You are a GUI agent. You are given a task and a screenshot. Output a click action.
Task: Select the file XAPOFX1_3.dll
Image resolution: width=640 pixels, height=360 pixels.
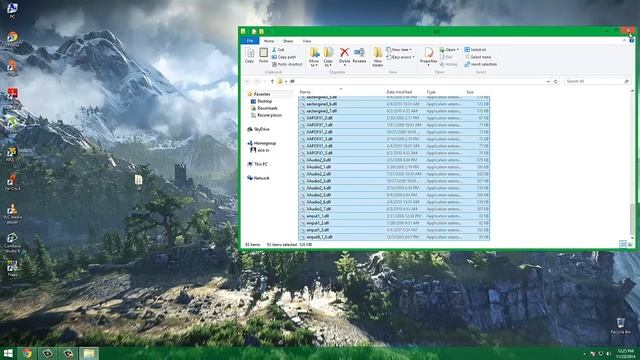pyautogui.click(x=394, y=139)
